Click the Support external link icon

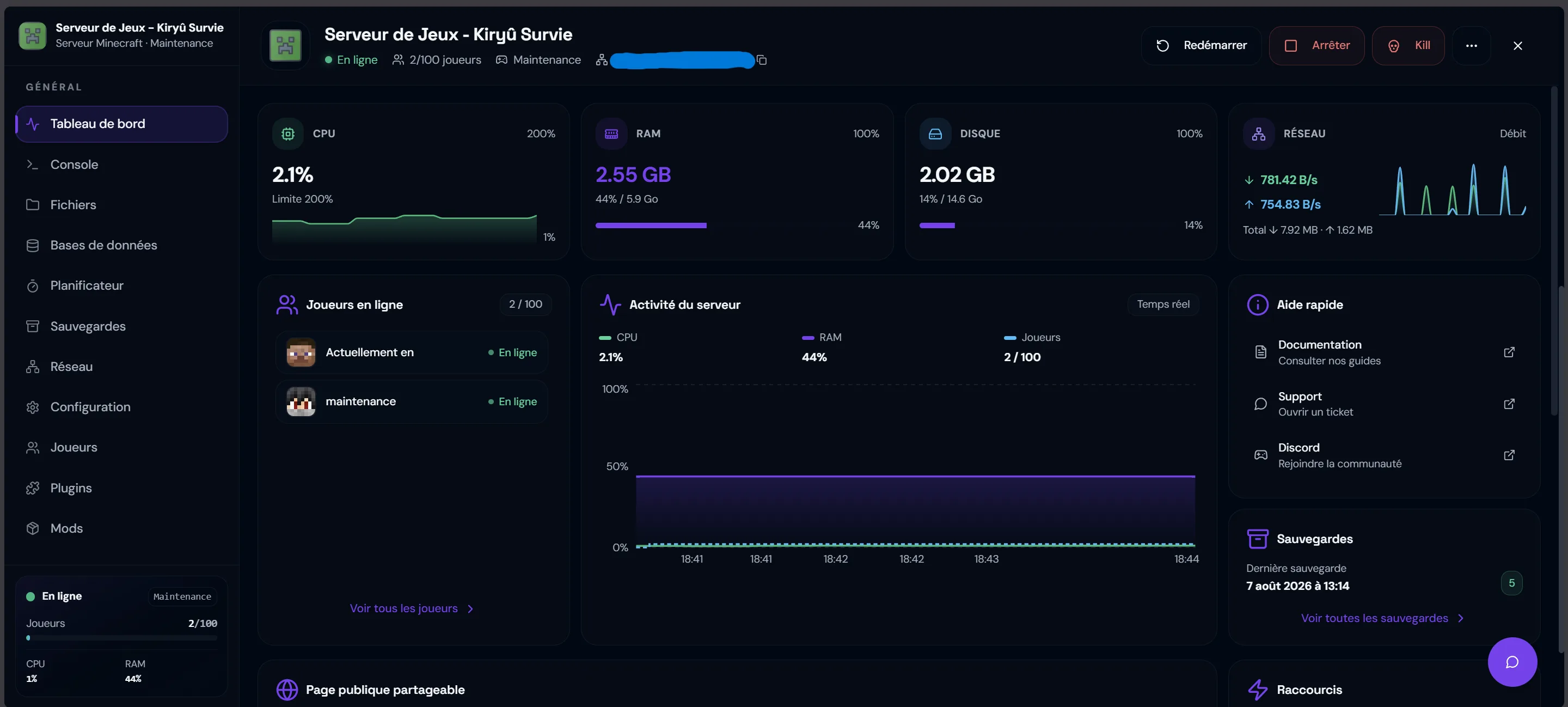(1509, 404)
